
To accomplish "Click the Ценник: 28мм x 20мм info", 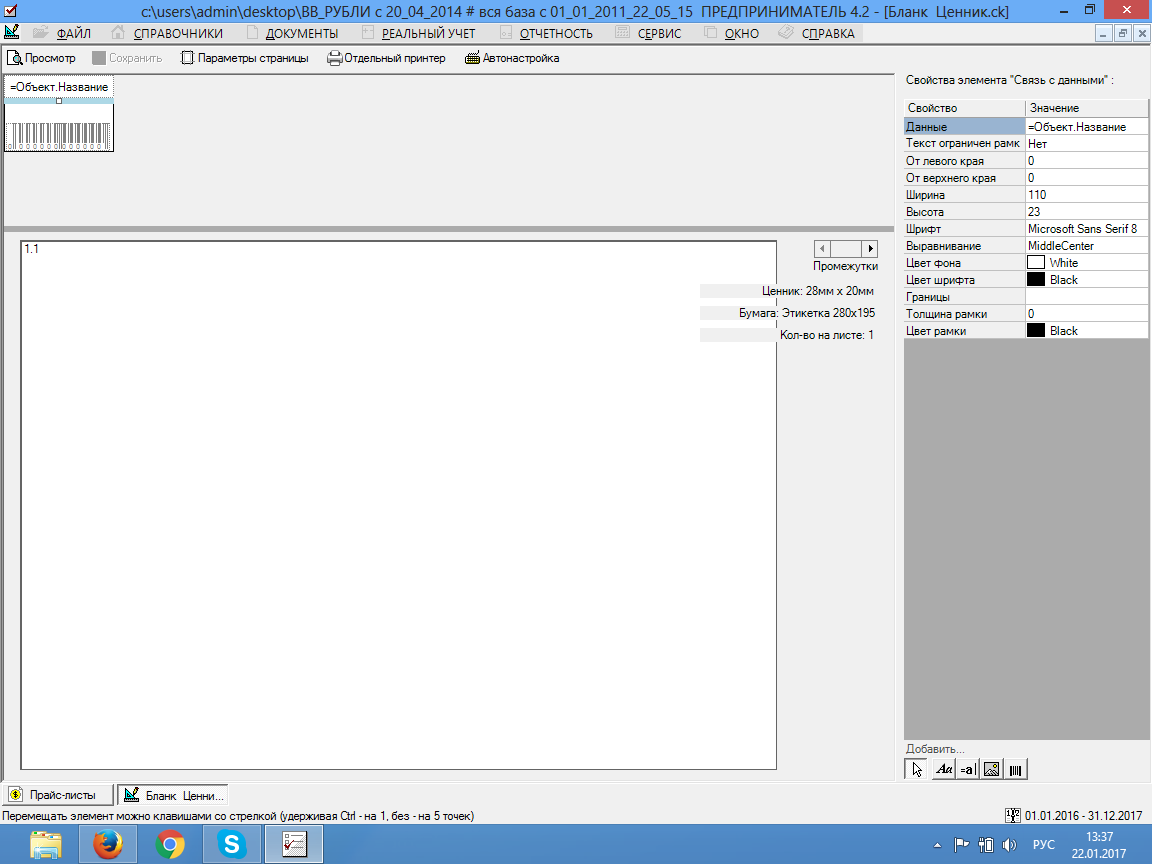I will coord(818,291).
